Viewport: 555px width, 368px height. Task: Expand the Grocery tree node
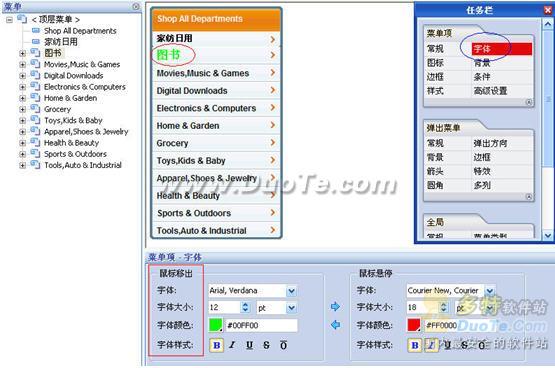(x=22, y=109)
